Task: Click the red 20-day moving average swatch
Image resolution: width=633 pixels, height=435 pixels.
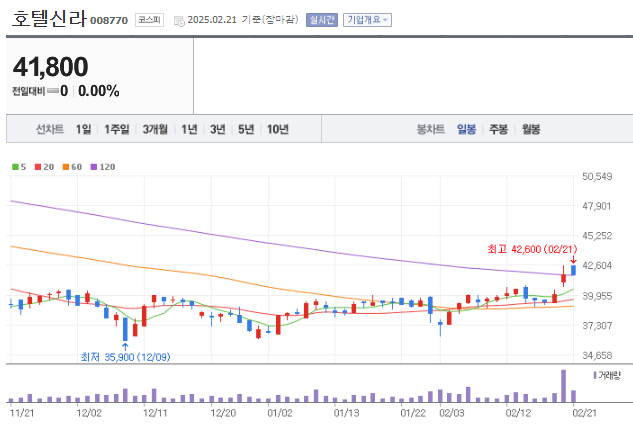Action: click(38, 167)
